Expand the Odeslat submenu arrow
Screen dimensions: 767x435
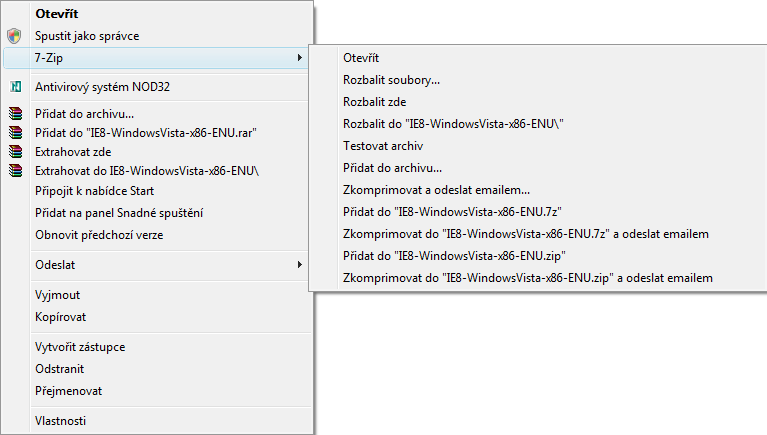click(x=299, y=265)
